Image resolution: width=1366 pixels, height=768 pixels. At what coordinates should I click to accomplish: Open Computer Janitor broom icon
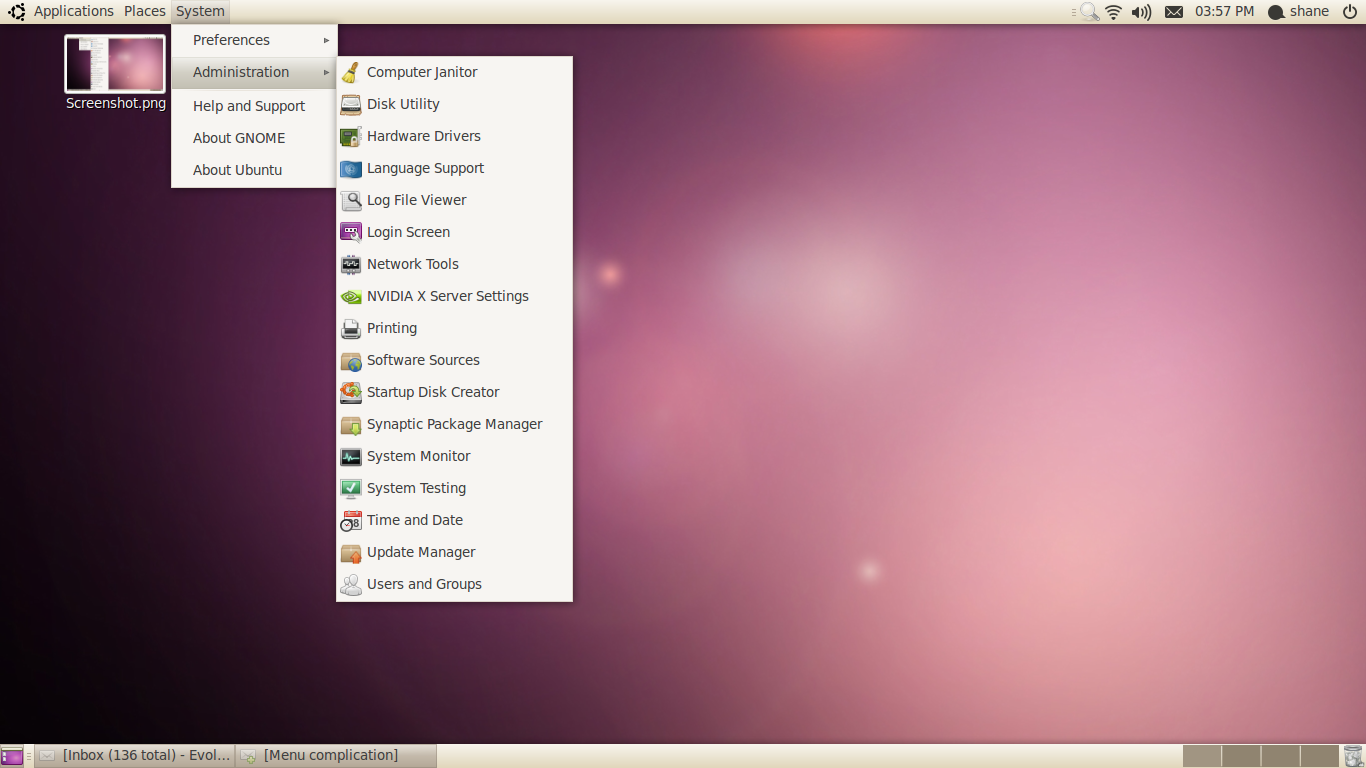(351, 72)
